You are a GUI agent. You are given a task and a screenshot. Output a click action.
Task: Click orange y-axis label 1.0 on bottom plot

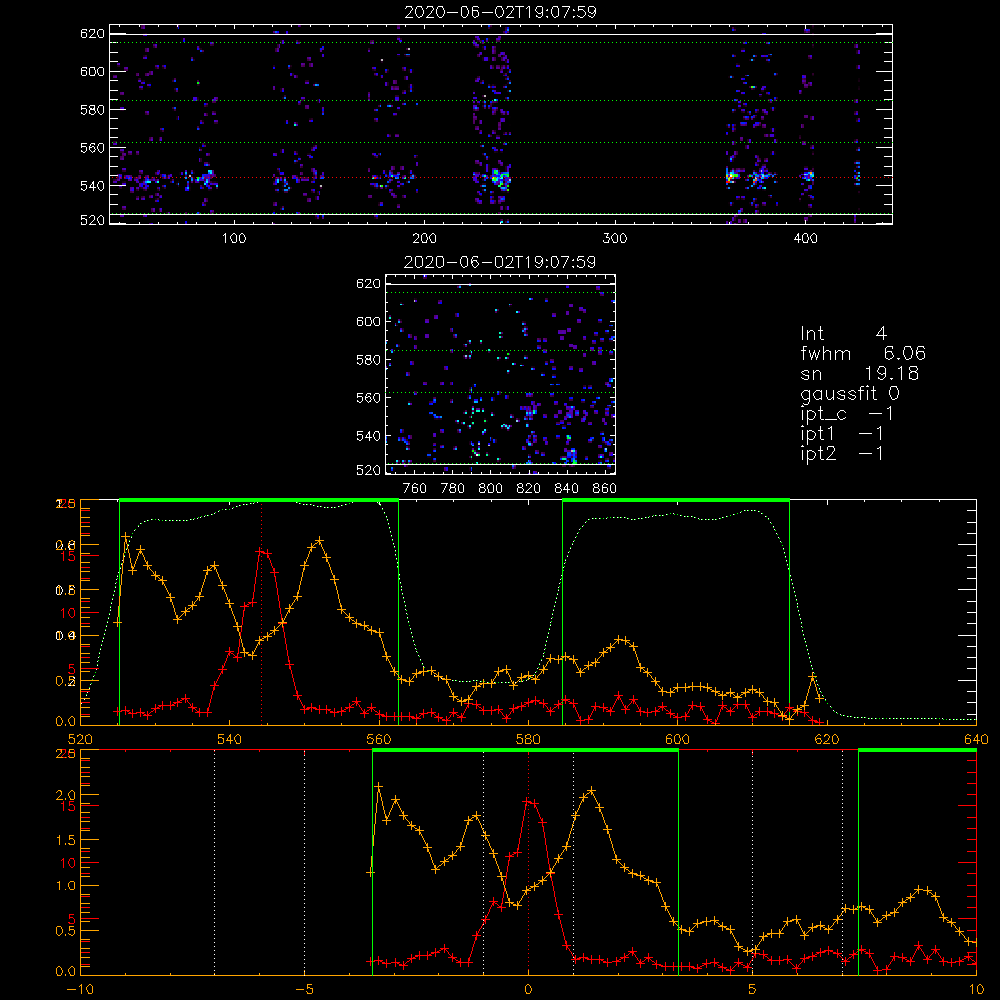pyautogui.click(x=66, y=886)
